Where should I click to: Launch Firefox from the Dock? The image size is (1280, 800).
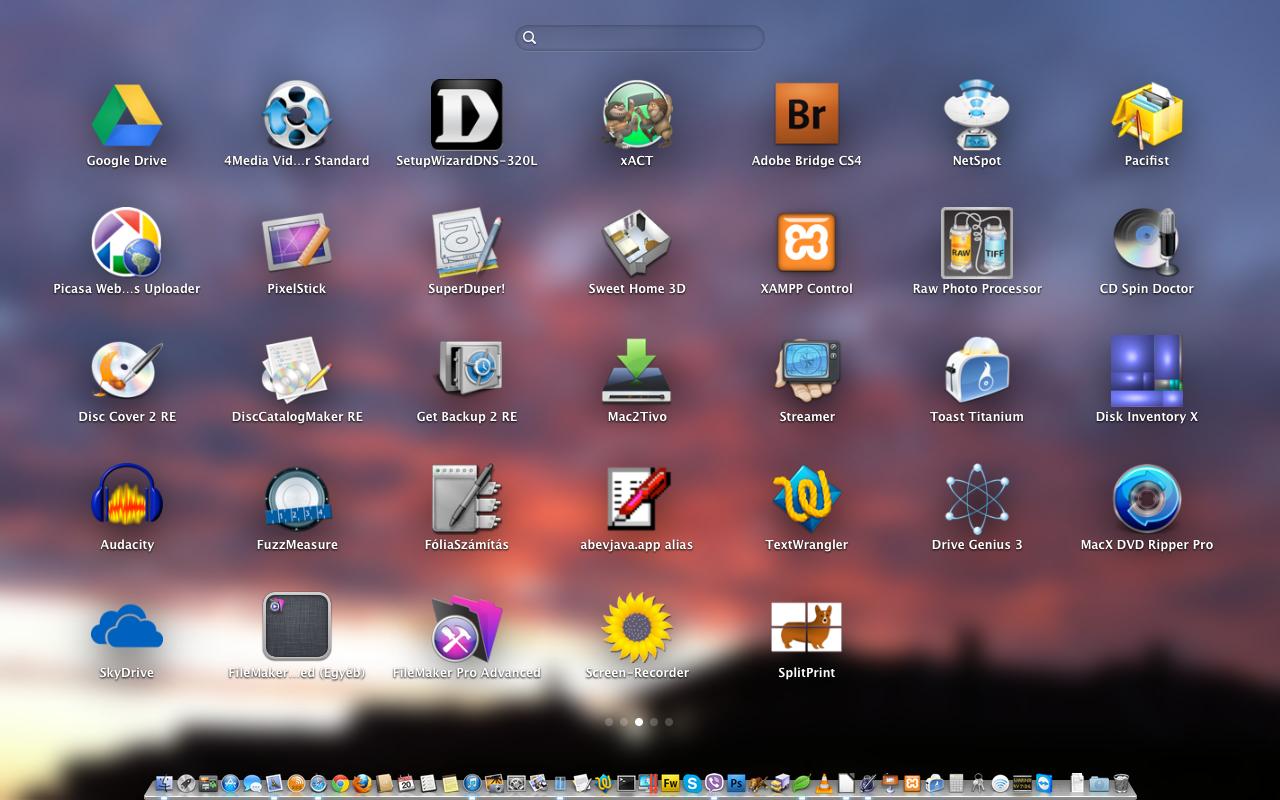[362, 783]
